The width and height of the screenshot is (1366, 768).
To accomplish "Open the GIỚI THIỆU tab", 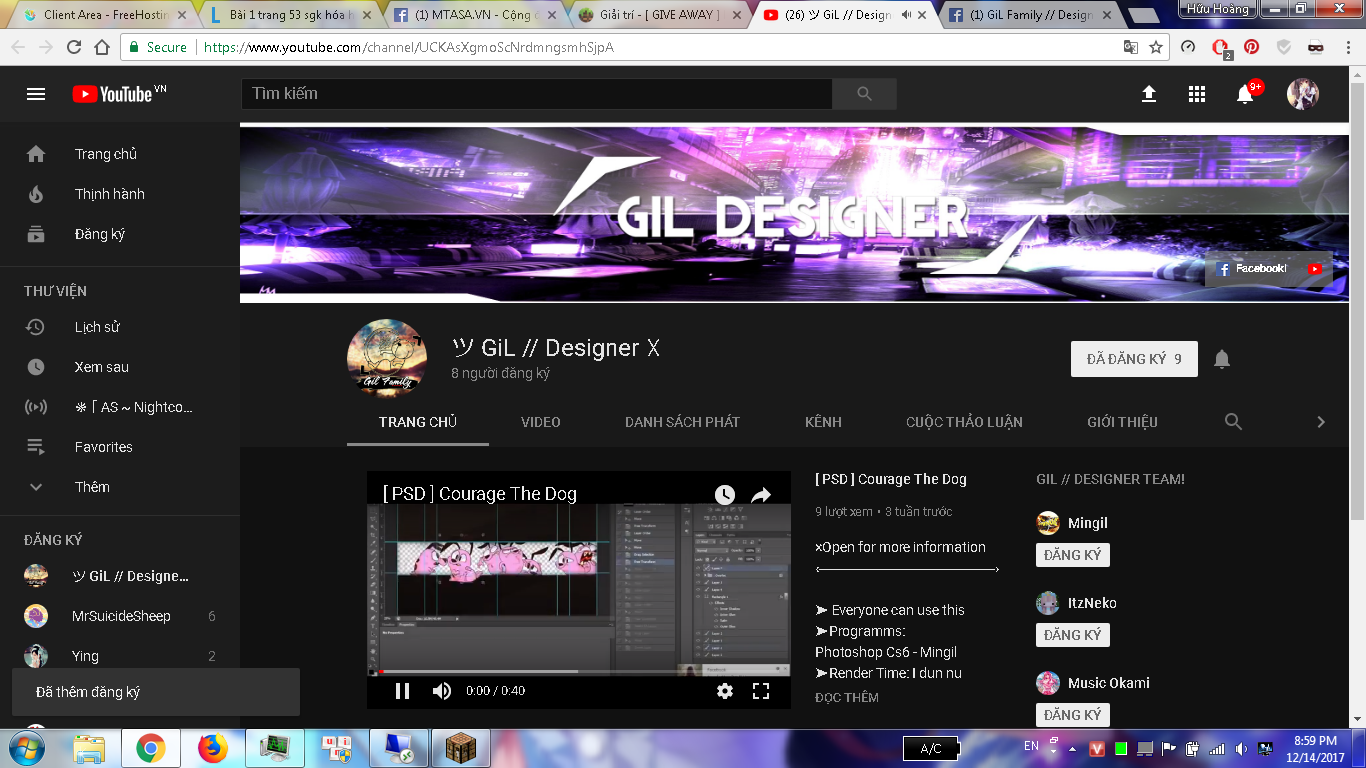I will (x=1123, y=422).
